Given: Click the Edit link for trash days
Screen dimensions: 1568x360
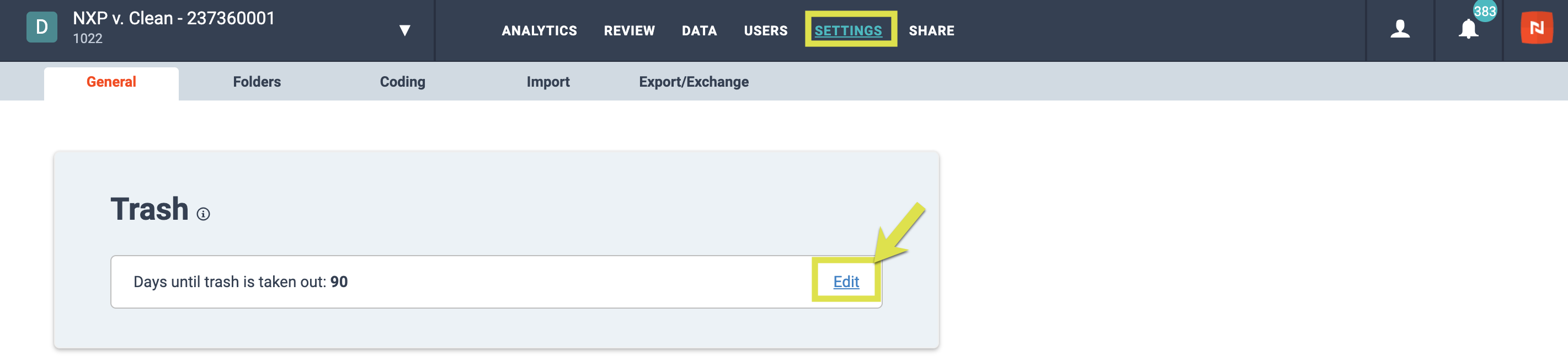Looking at the screenshot, I should coord(845,282).
